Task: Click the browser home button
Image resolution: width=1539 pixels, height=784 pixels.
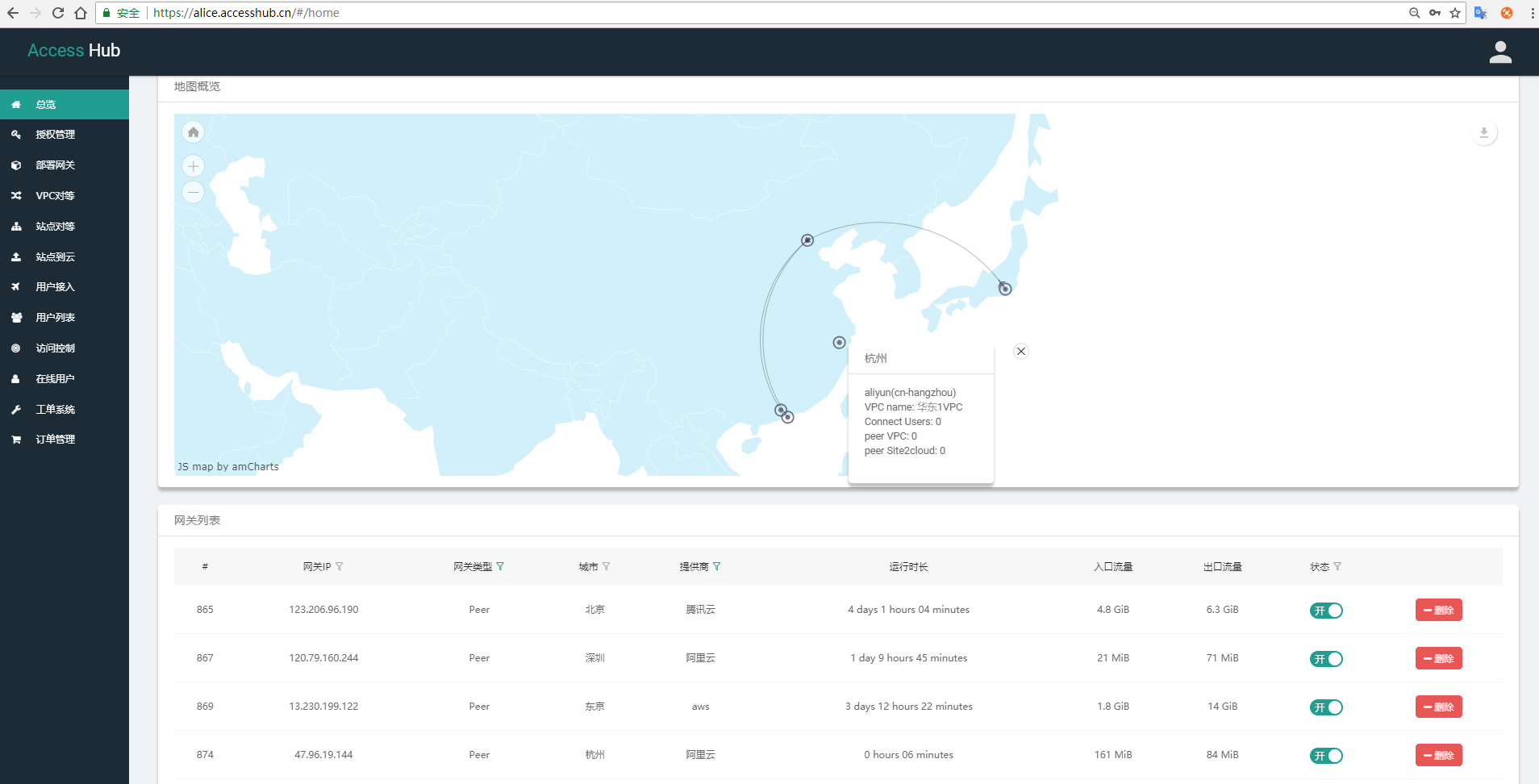Action: tap(81, 13)
